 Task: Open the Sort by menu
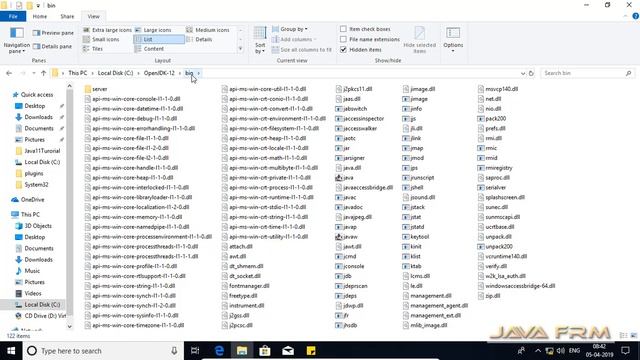pyautogui.click(x=260, y=40)
